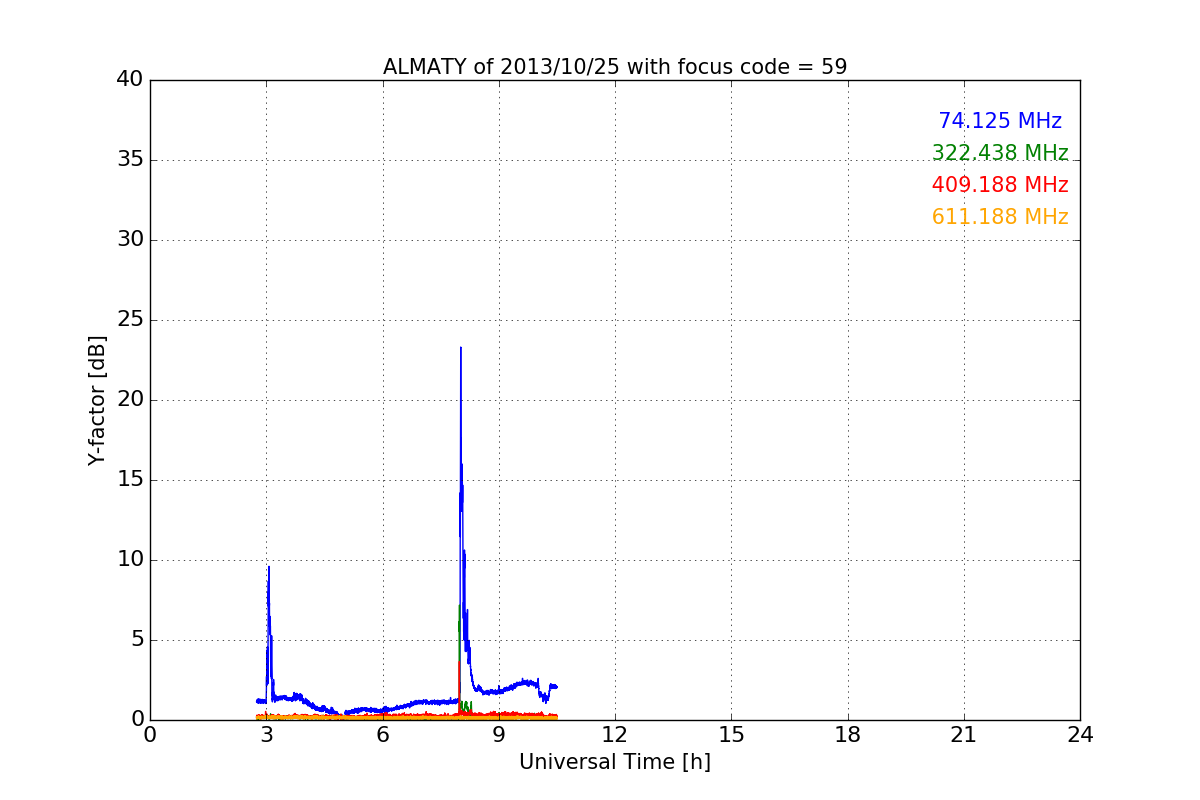The image size is (1200, 800).
Task: Click x-axis tick label 3
Action: 266,735
